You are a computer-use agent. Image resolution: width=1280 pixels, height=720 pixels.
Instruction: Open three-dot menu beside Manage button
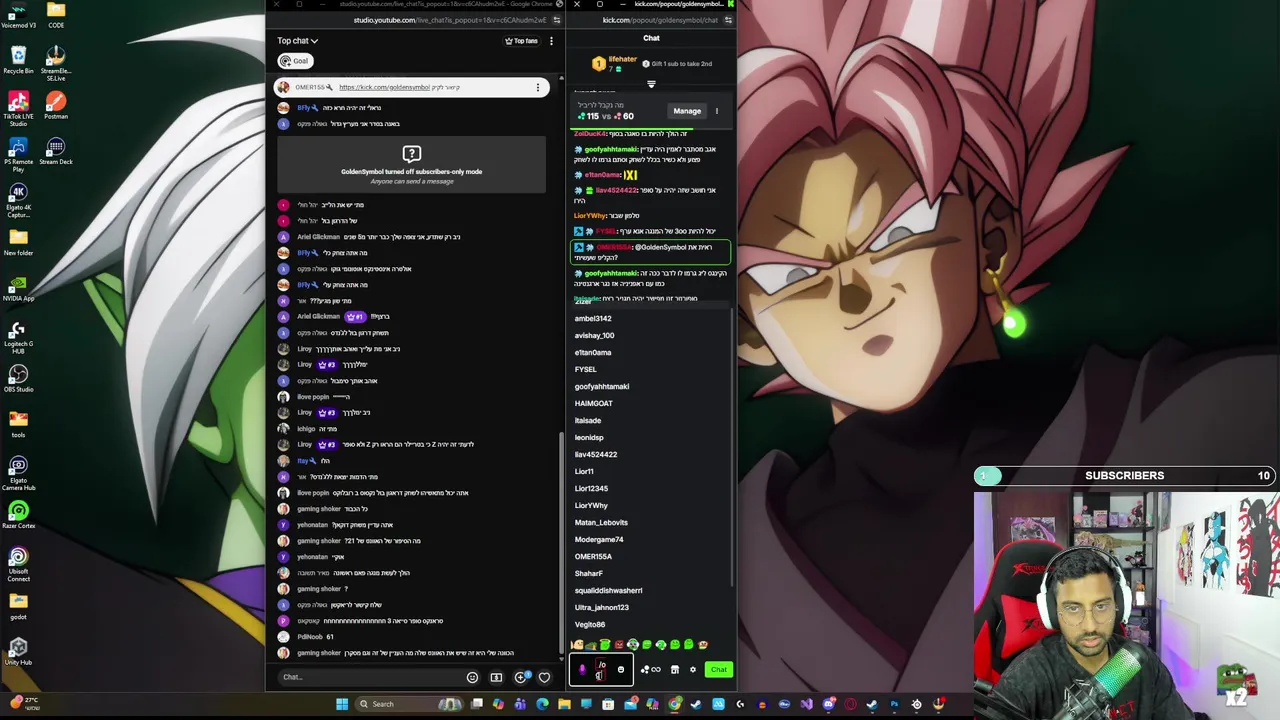point(716,111)
